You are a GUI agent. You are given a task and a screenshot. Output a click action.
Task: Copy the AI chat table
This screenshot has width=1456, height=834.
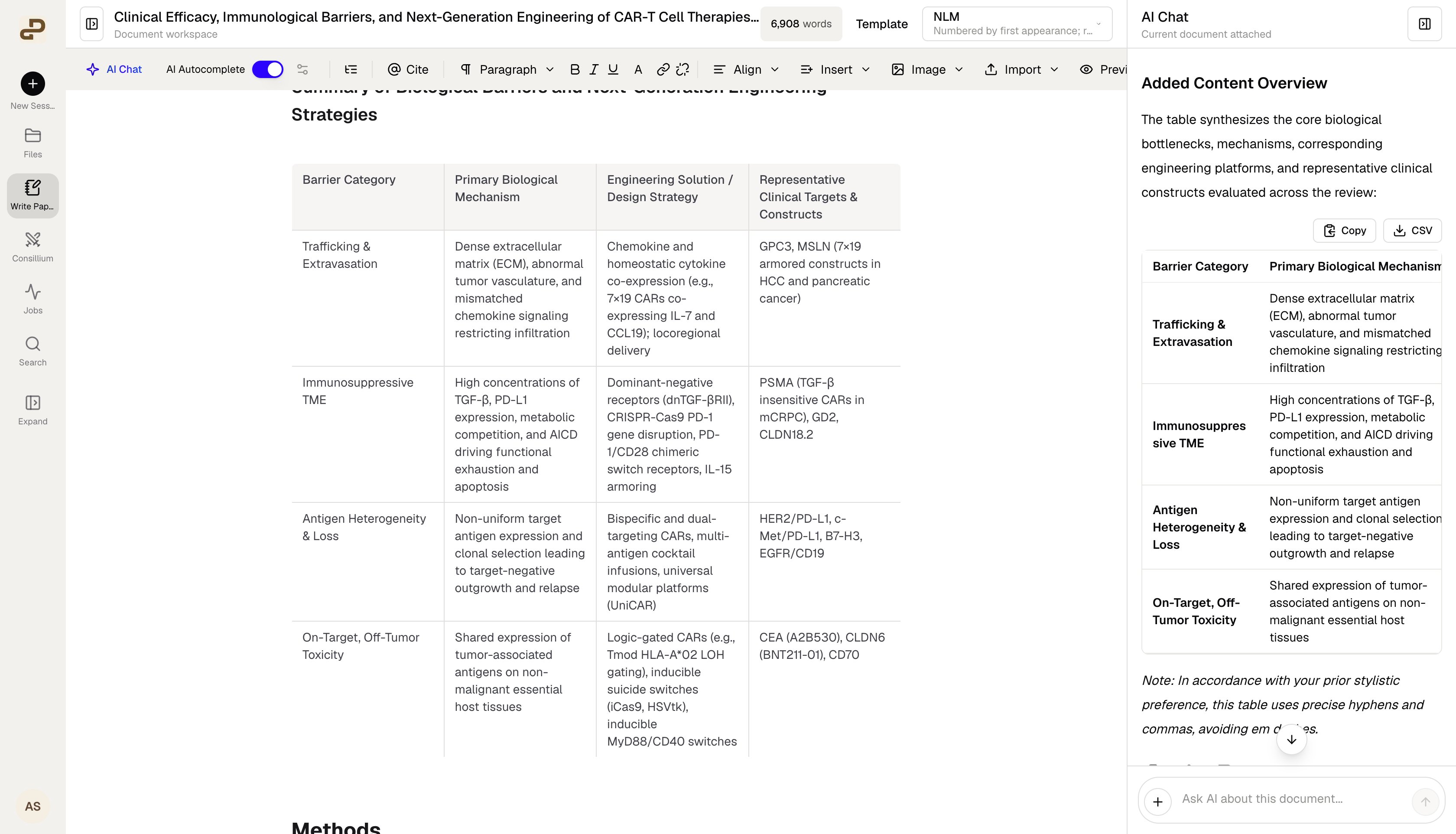pyautogui.click(x=1344, y=230)
